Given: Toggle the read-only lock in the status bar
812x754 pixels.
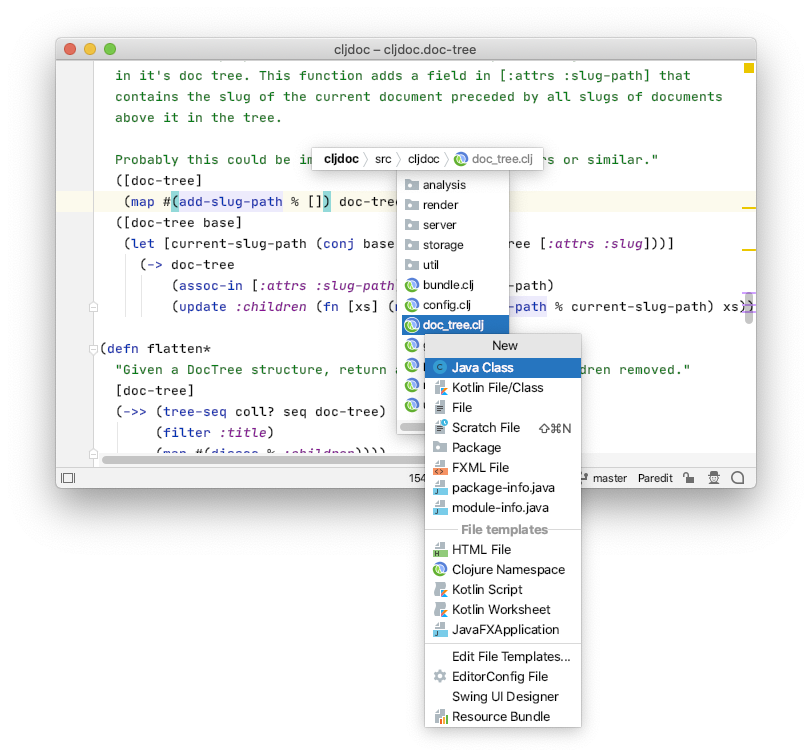Looking at the screenshot, I should (x=688, y=477).
